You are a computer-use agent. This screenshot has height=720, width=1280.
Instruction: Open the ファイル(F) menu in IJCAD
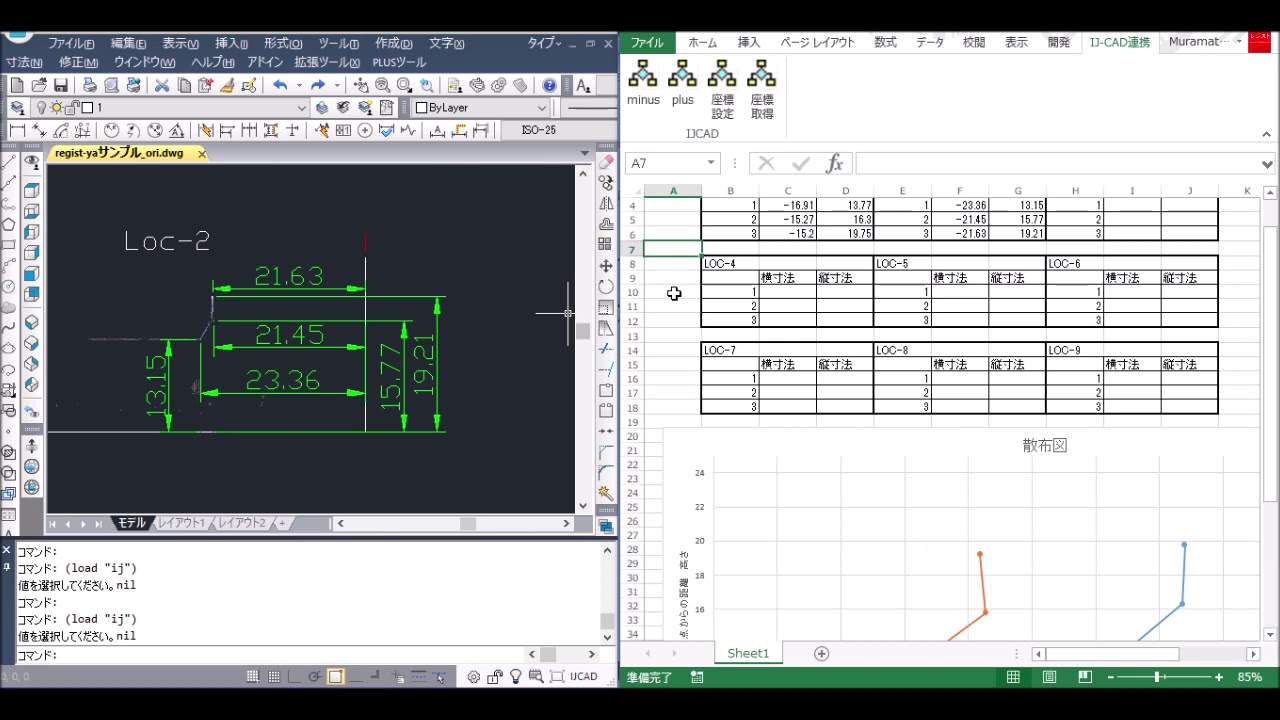click(x=71, y=44)
